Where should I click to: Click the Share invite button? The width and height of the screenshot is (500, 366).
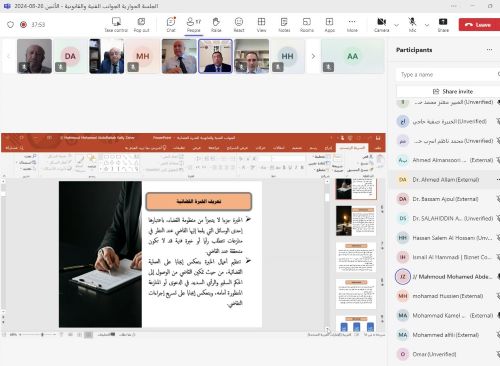click(453, 91)
